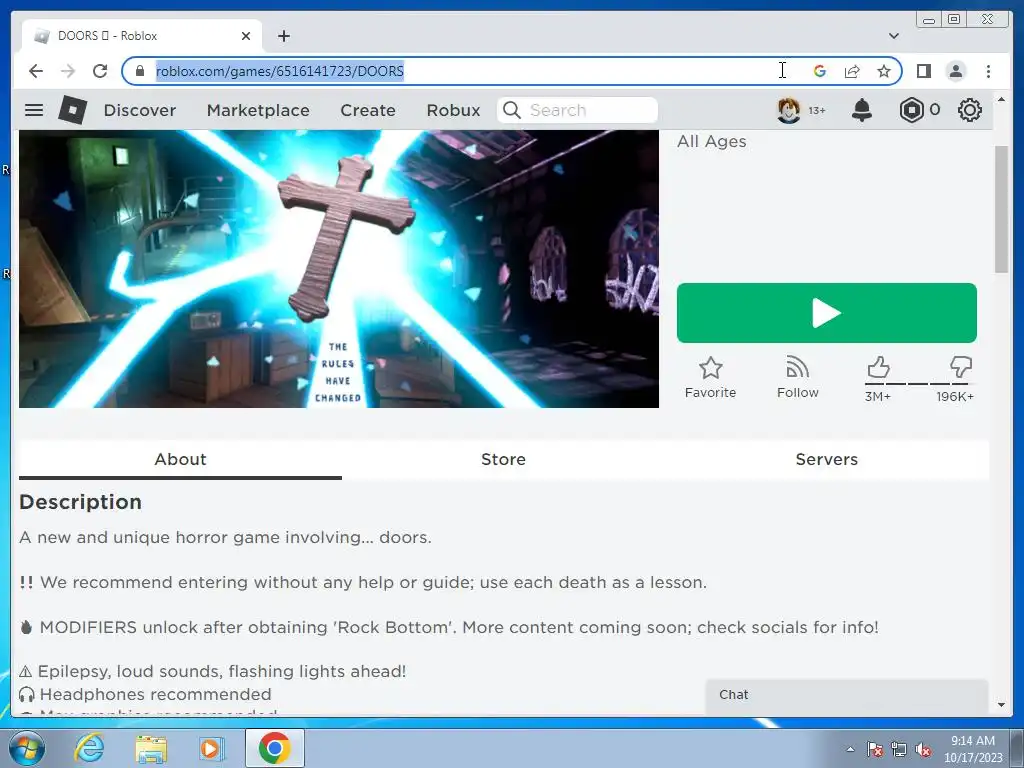Open a new Chrome tab
This screenshot has height=768, width=1024.
(283, 36)
